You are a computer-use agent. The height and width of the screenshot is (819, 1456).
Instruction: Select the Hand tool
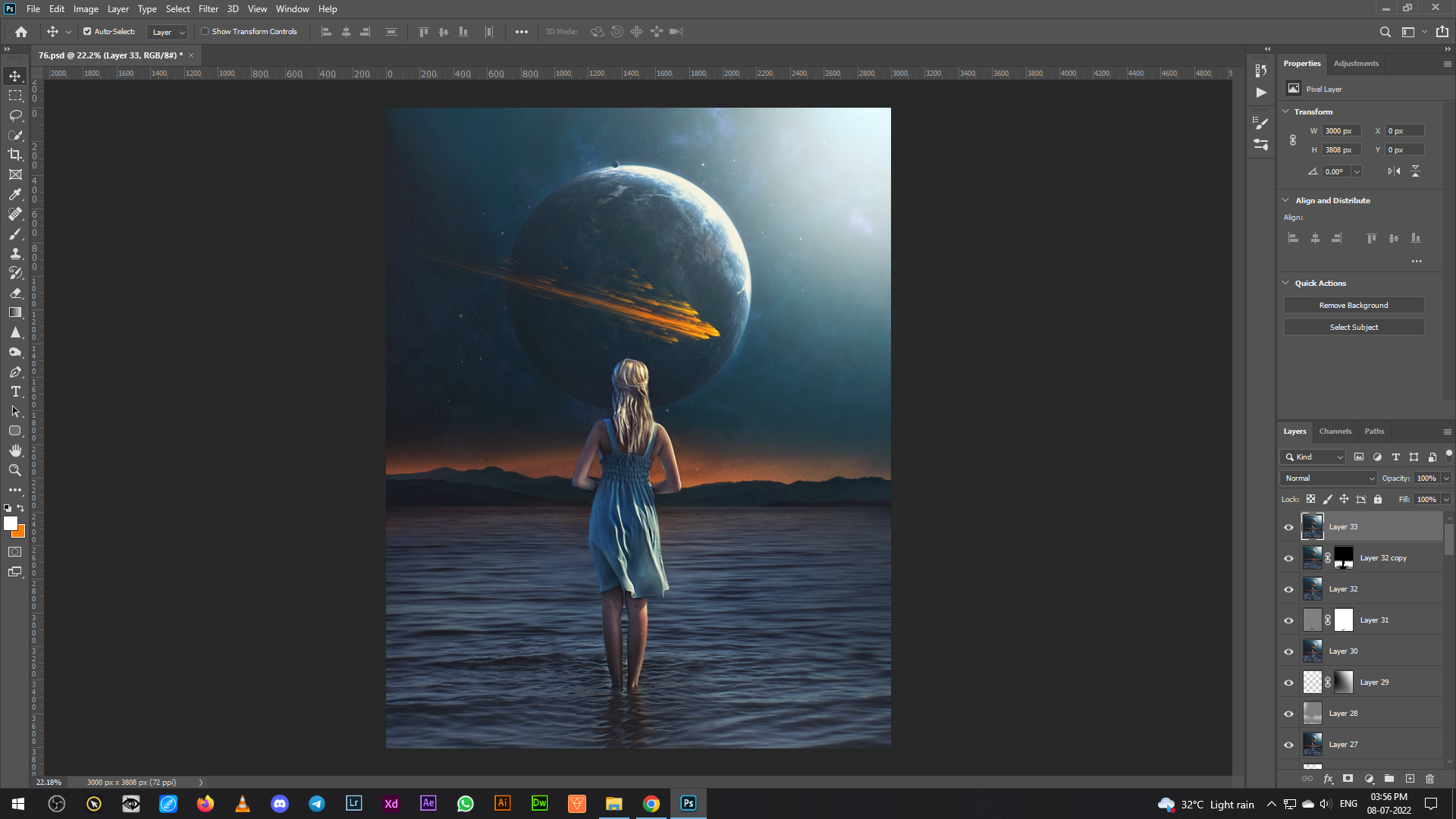click(x=15, y=450)
